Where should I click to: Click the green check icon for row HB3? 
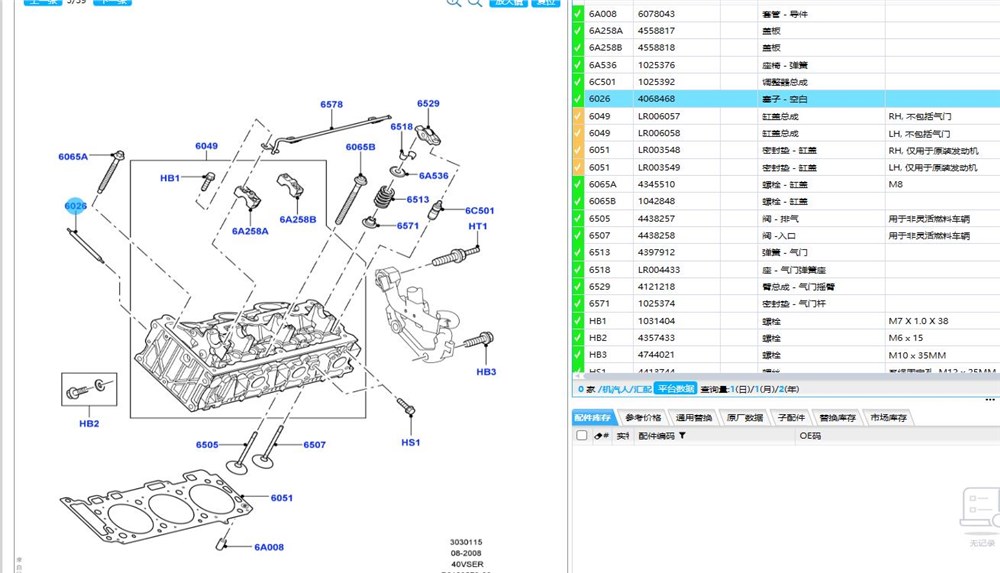(x=578, y=355)
